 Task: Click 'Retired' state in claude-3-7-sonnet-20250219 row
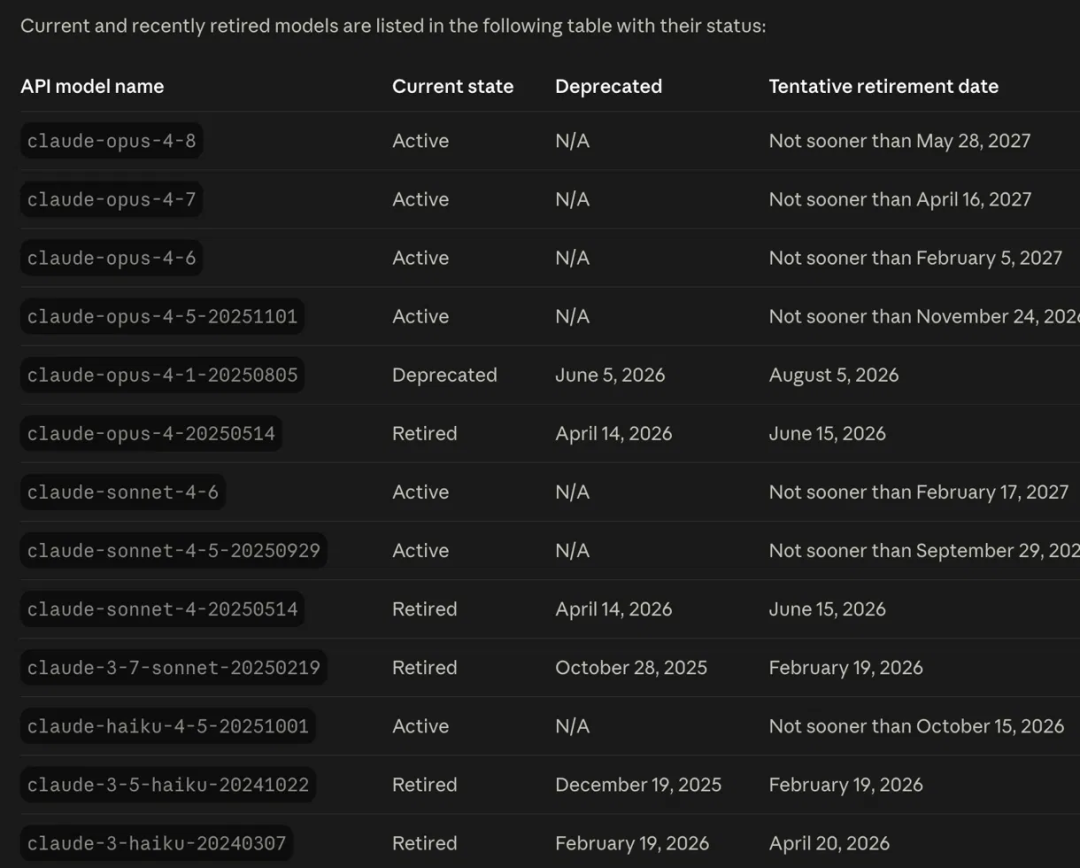(x=424, y=668)
